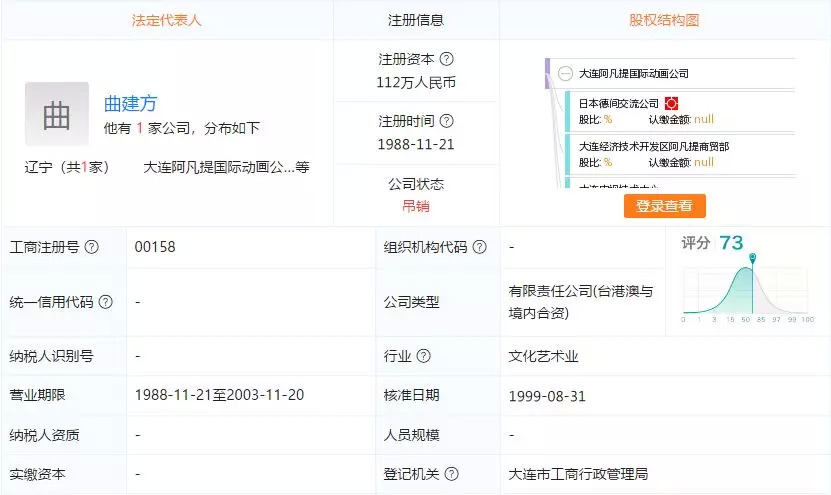Select shareholder 日本德间交流公司
The image size is (831, 495).
pos(618,103)
